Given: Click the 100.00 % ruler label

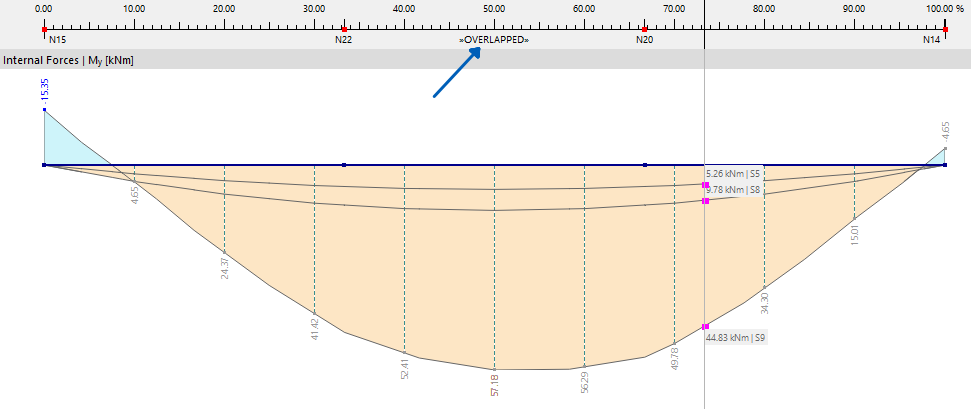Looking at the screenshot, I should pos(945,9).
